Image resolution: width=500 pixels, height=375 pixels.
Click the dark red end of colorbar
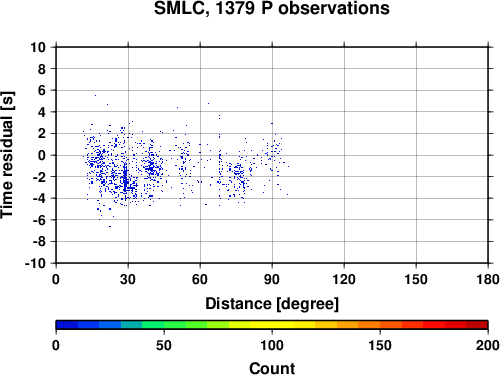[x=477, y=325]
